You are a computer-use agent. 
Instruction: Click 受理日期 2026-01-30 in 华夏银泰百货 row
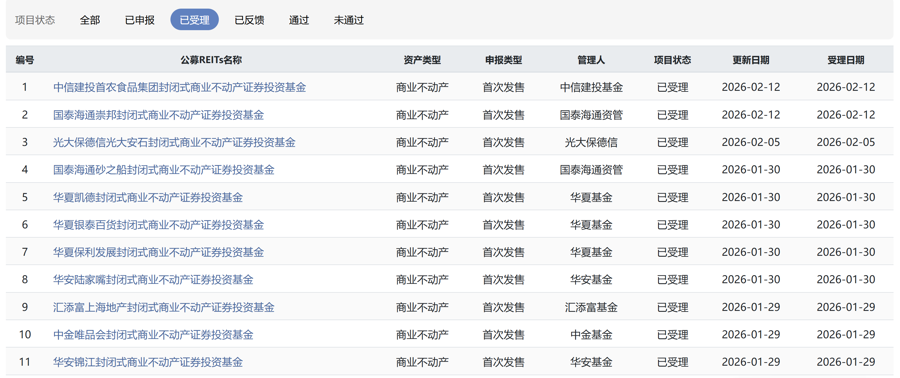tap(846, 225)
